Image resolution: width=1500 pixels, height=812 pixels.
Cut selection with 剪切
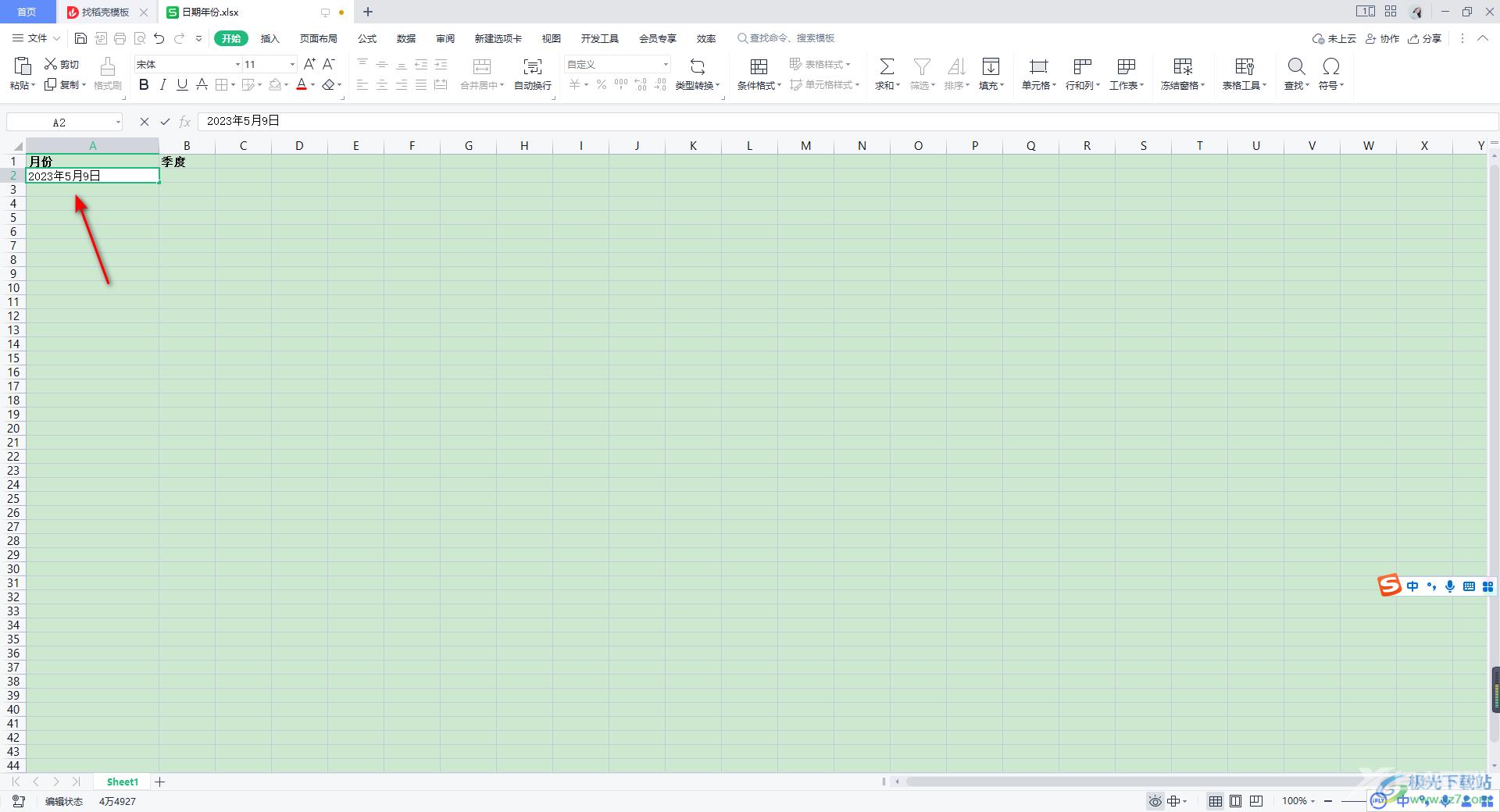click(62, 64)
